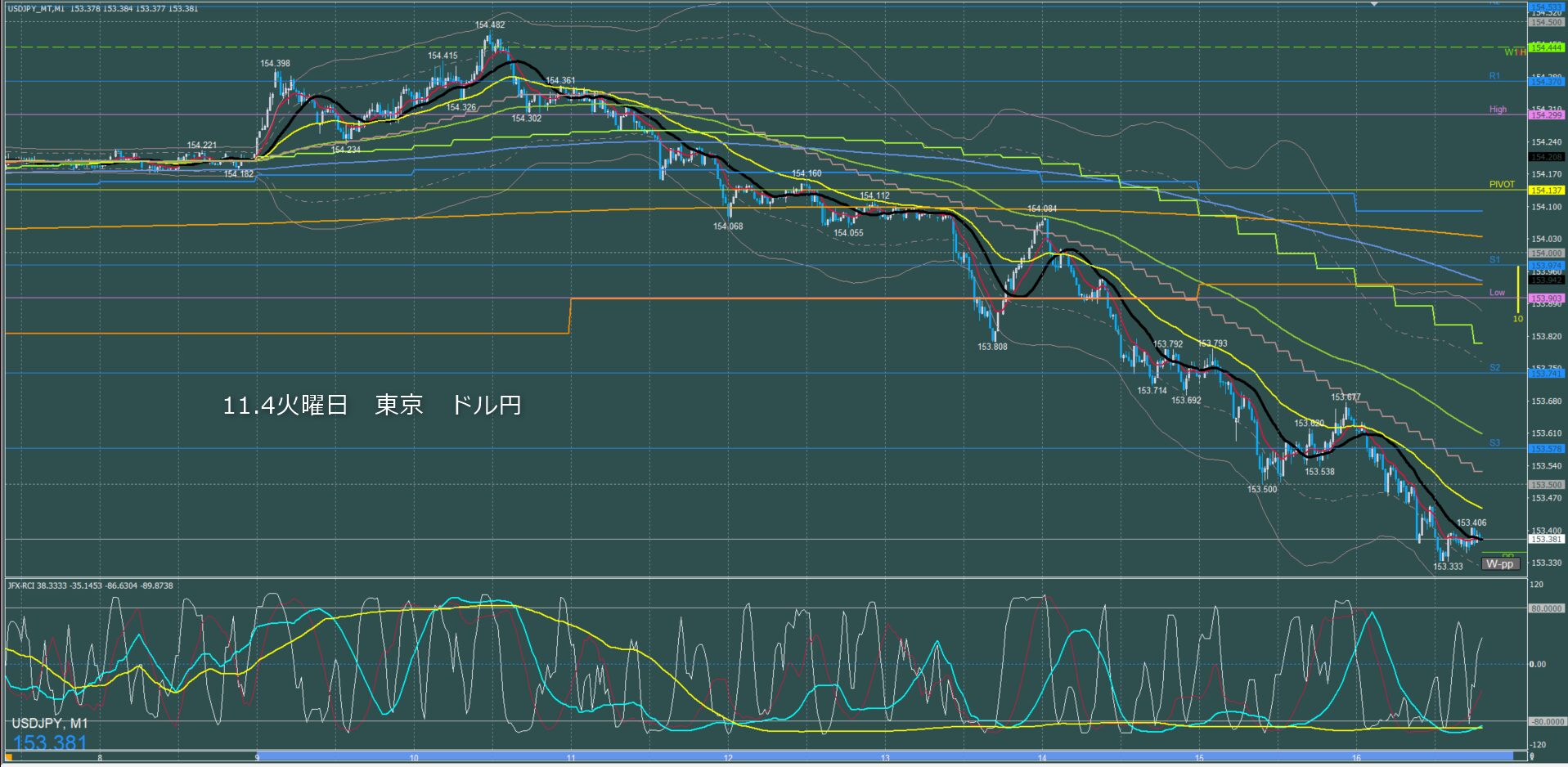Click the 80.0000 RCI level tag
1568x767 pixels.
pyautogui.click(x=1546, y=608)
